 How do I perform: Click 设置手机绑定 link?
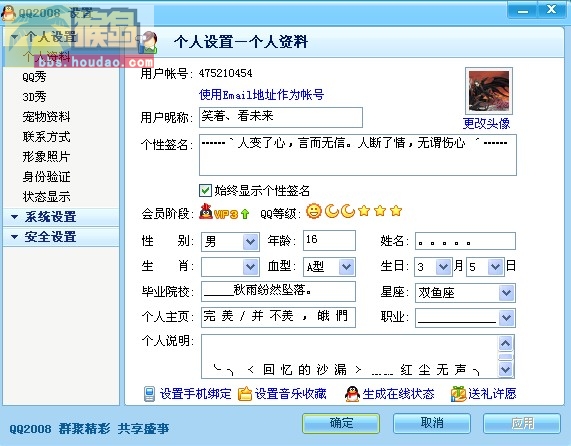tap(196, 394)
